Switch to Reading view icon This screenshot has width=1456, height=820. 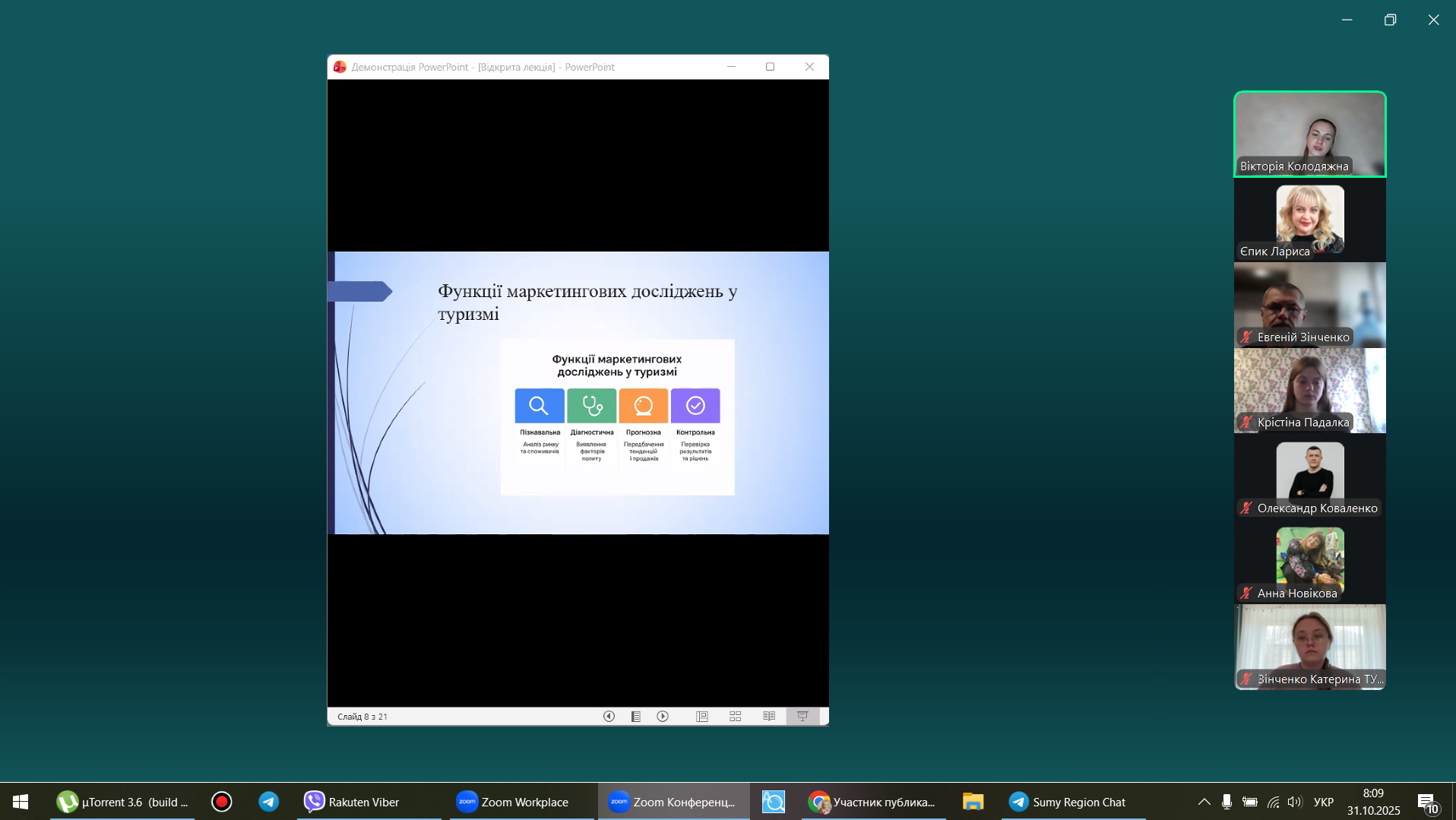[769, 716]
